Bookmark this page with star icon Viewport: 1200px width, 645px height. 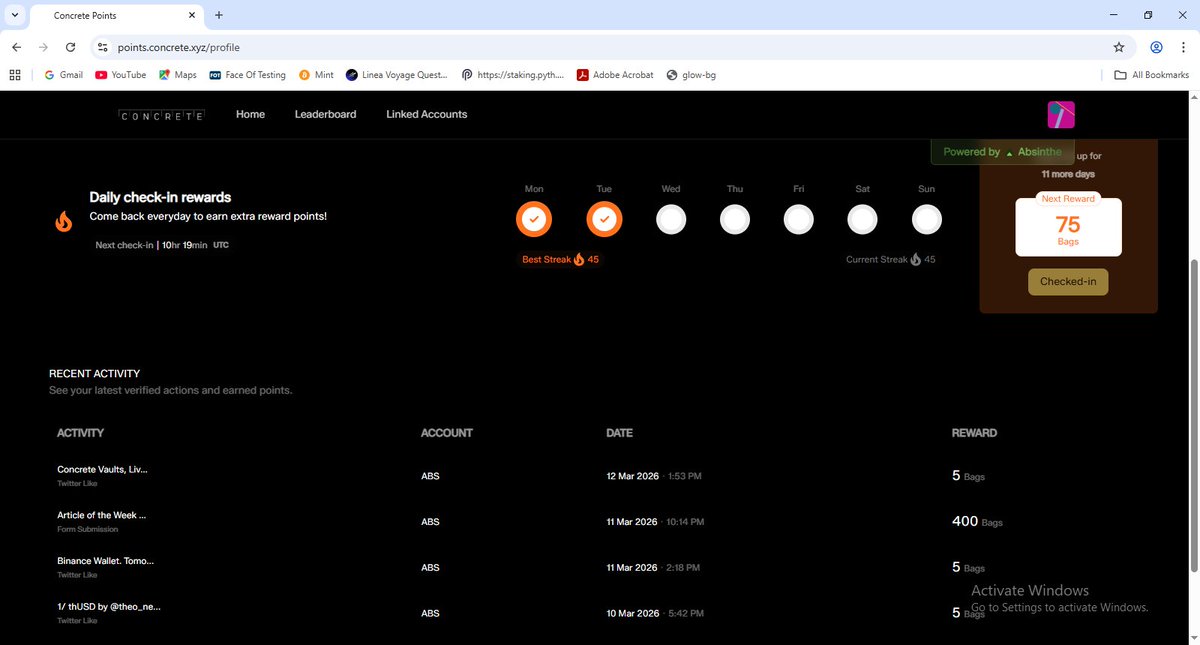pos(1119,47)
